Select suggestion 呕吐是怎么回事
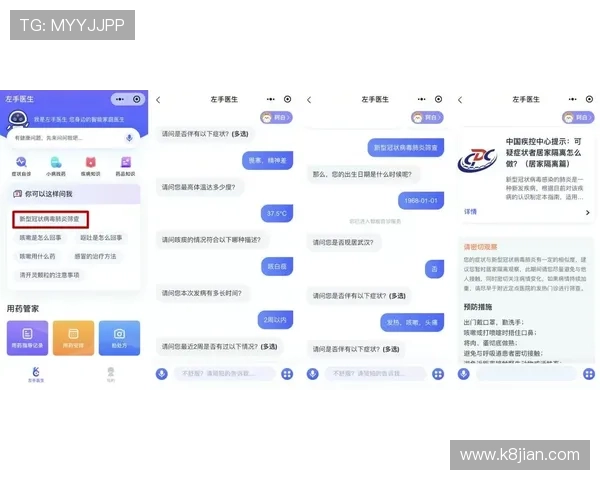The width and height of the screenshot is (600, 480). coord(101,238)
